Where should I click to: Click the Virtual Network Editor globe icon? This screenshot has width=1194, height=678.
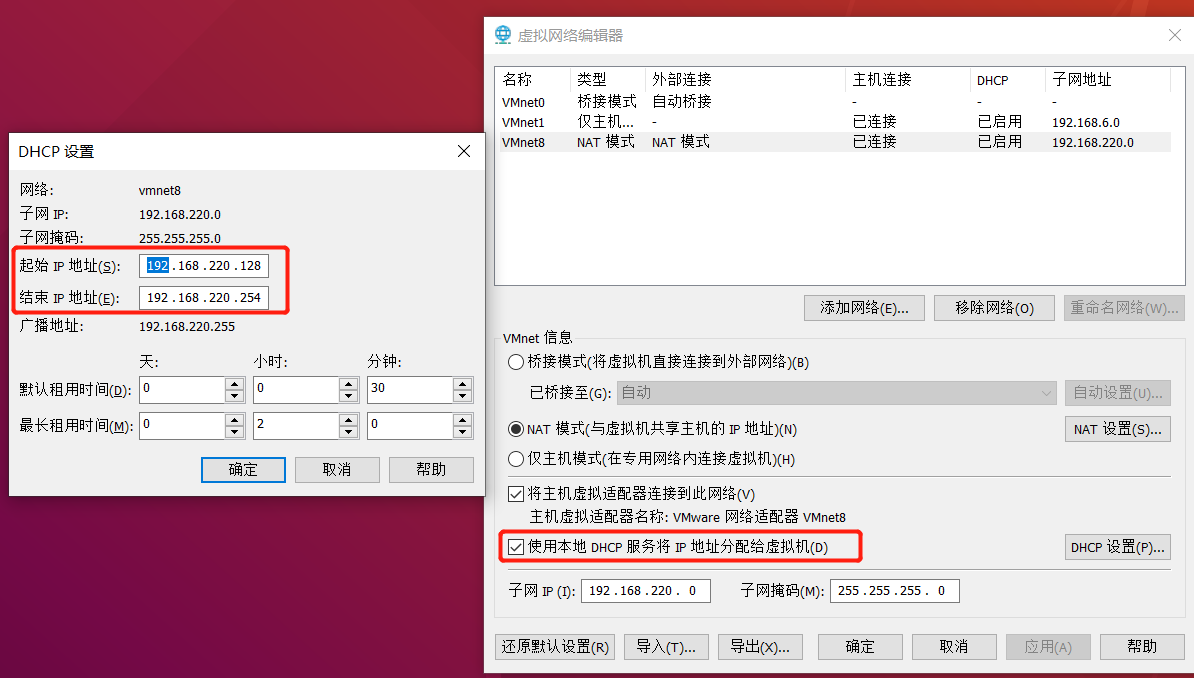(503, 35)
